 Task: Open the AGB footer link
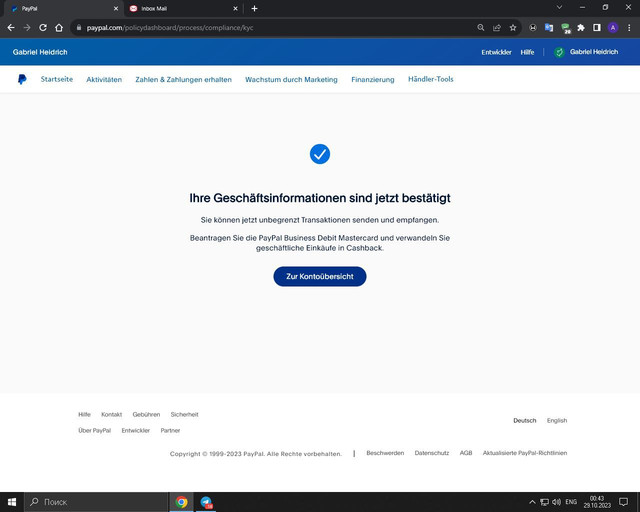(466, 453)
